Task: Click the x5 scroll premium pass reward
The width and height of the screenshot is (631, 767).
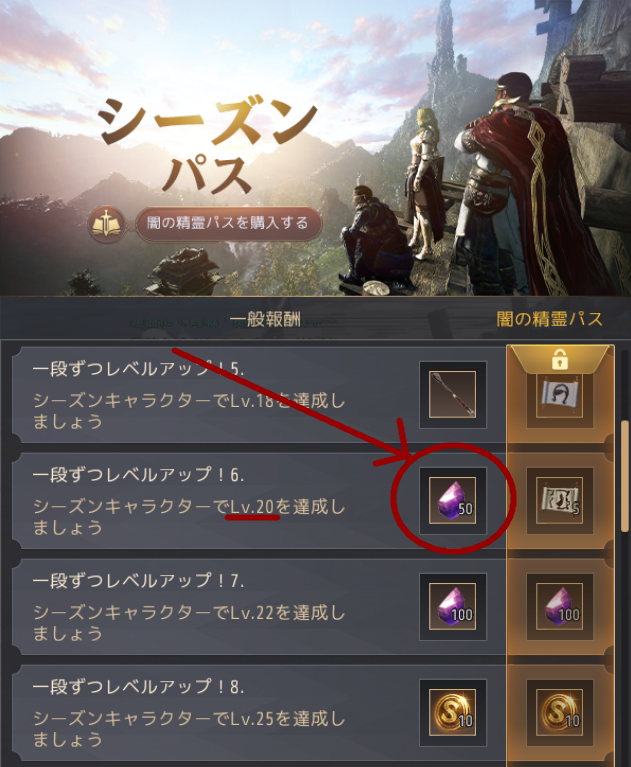Action: pos(559,500)
